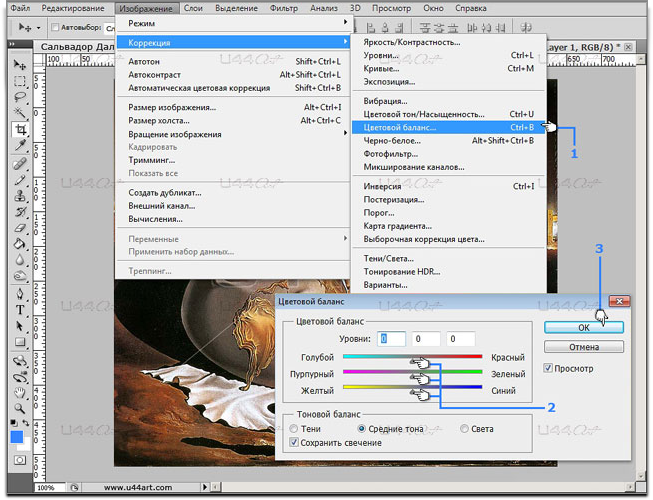The height and width of the screenshot is (500, 653).
Task: Select the Clone Stamp tool
Action: [x=20, y=196]
